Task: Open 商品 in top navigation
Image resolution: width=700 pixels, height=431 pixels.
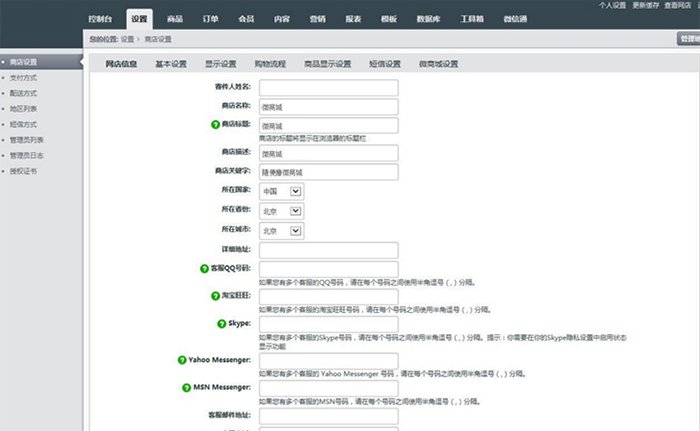Action: coord(175,19)
